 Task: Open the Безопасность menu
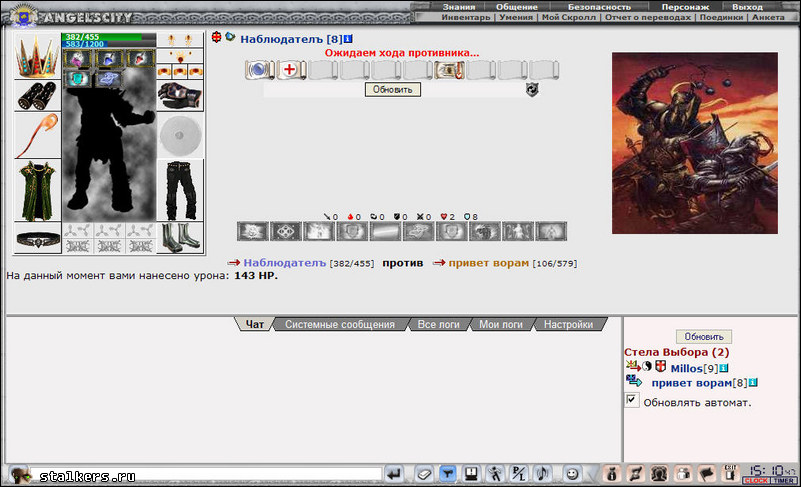[x=599, y=7]
